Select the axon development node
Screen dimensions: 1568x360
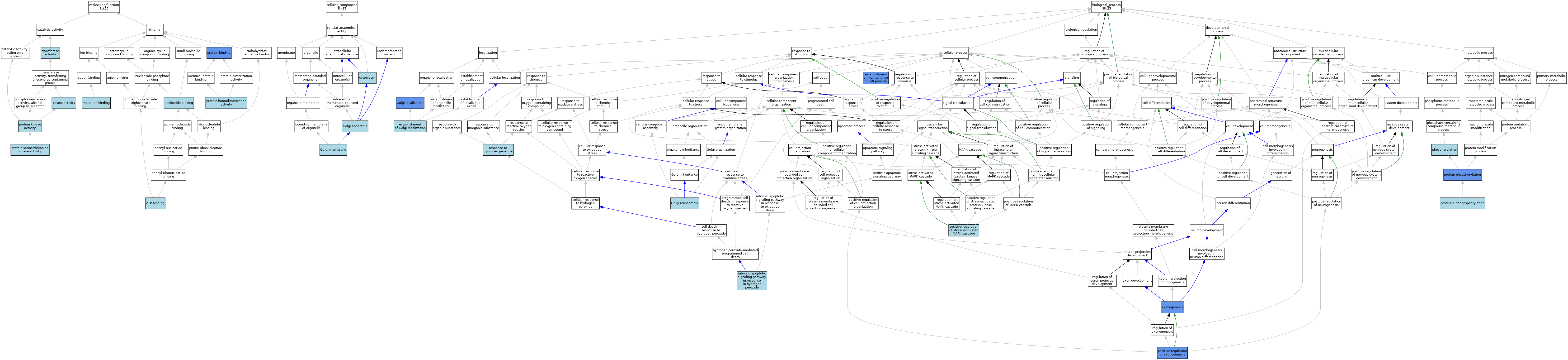pos(1137,281)
